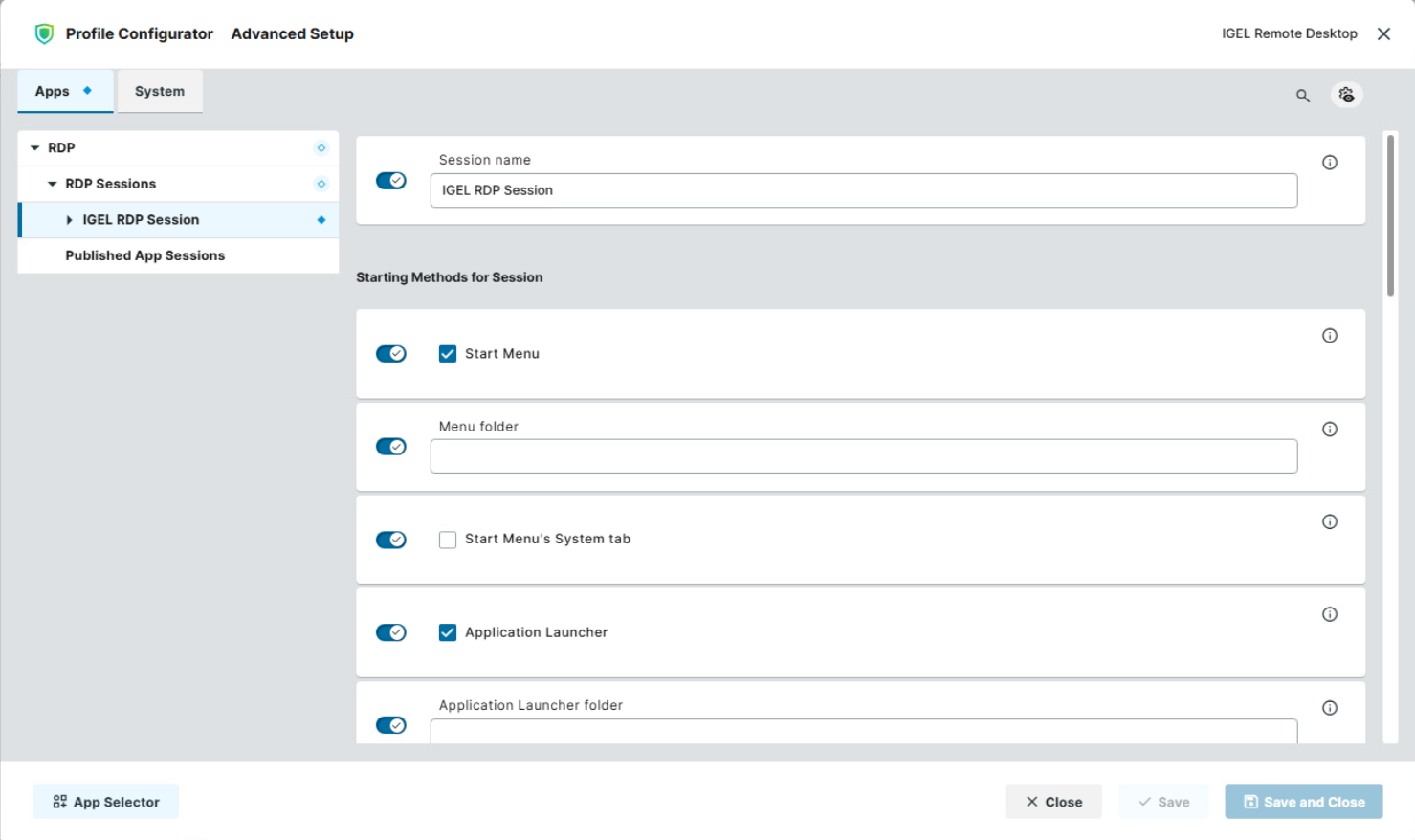Toggle the Application Launcher activation switch

(x=391, y=632)
